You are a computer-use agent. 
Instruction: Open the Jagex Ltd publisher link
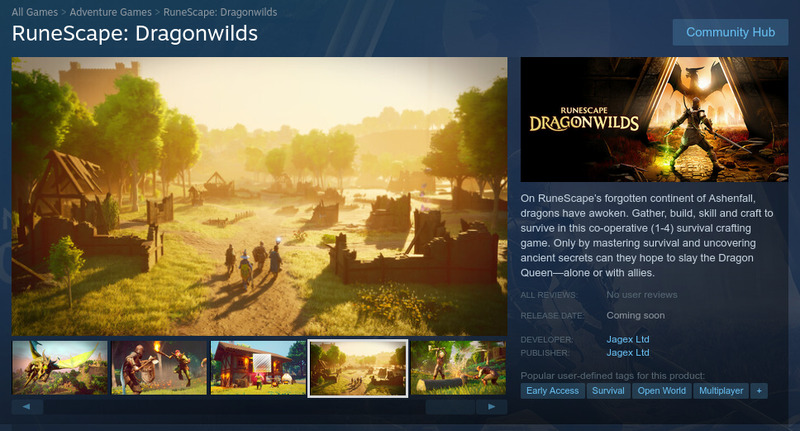628,352
